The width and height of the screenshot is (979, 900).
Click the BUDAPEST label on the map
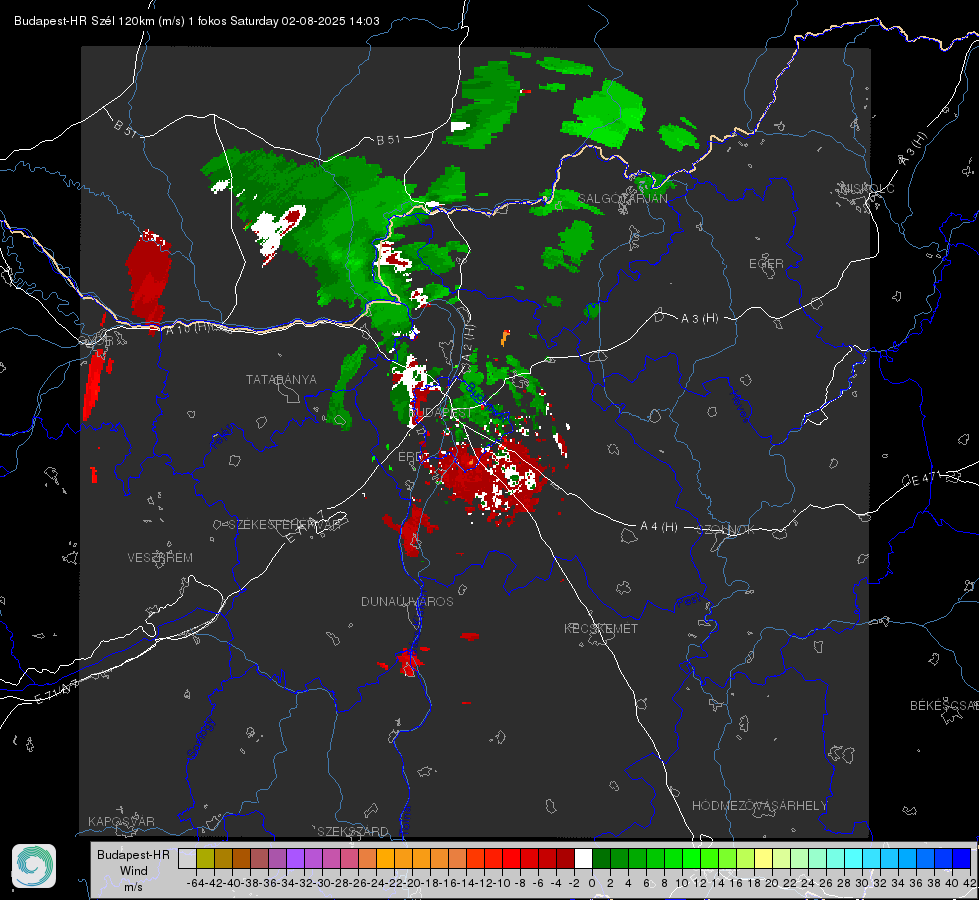[x=441, y=413]
